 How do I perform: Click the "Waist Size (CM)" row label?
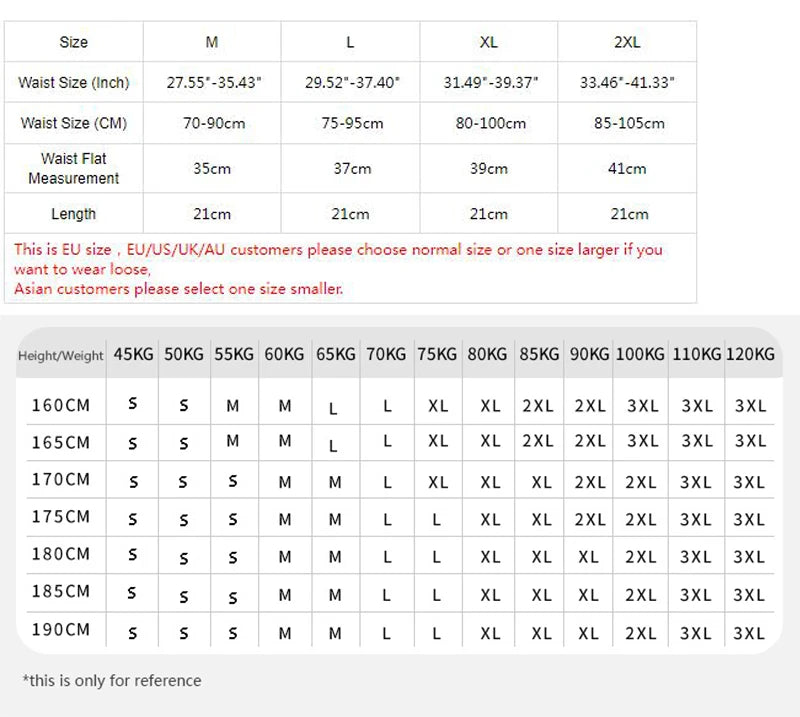74,124
